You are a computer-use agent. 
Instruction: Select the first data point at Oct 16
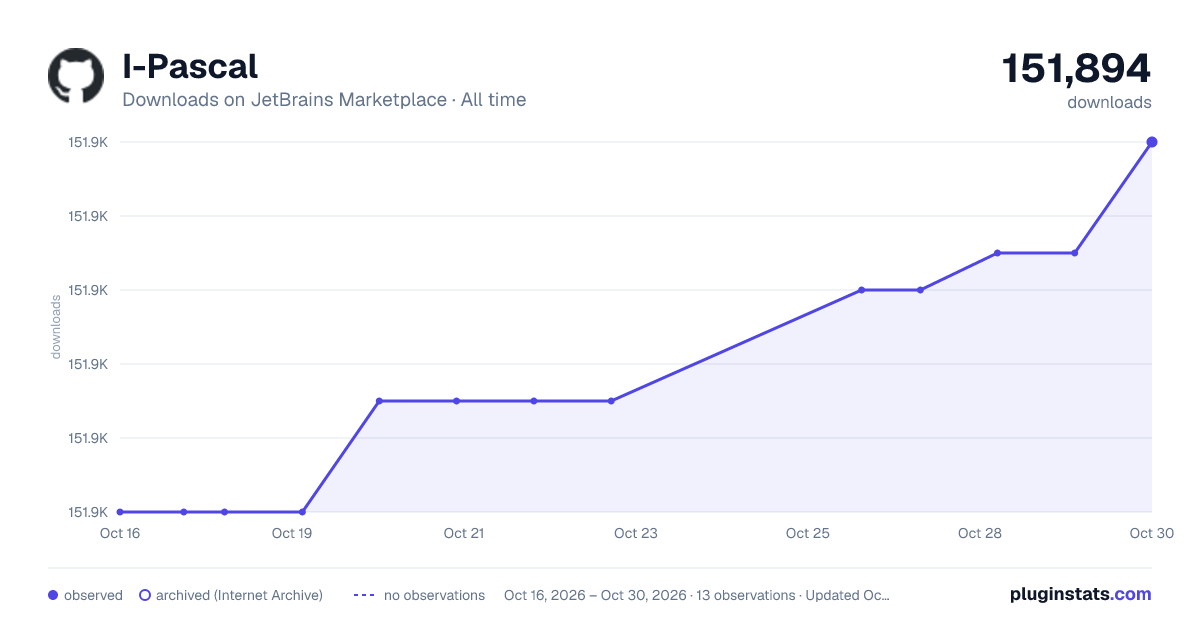point(120,512)
